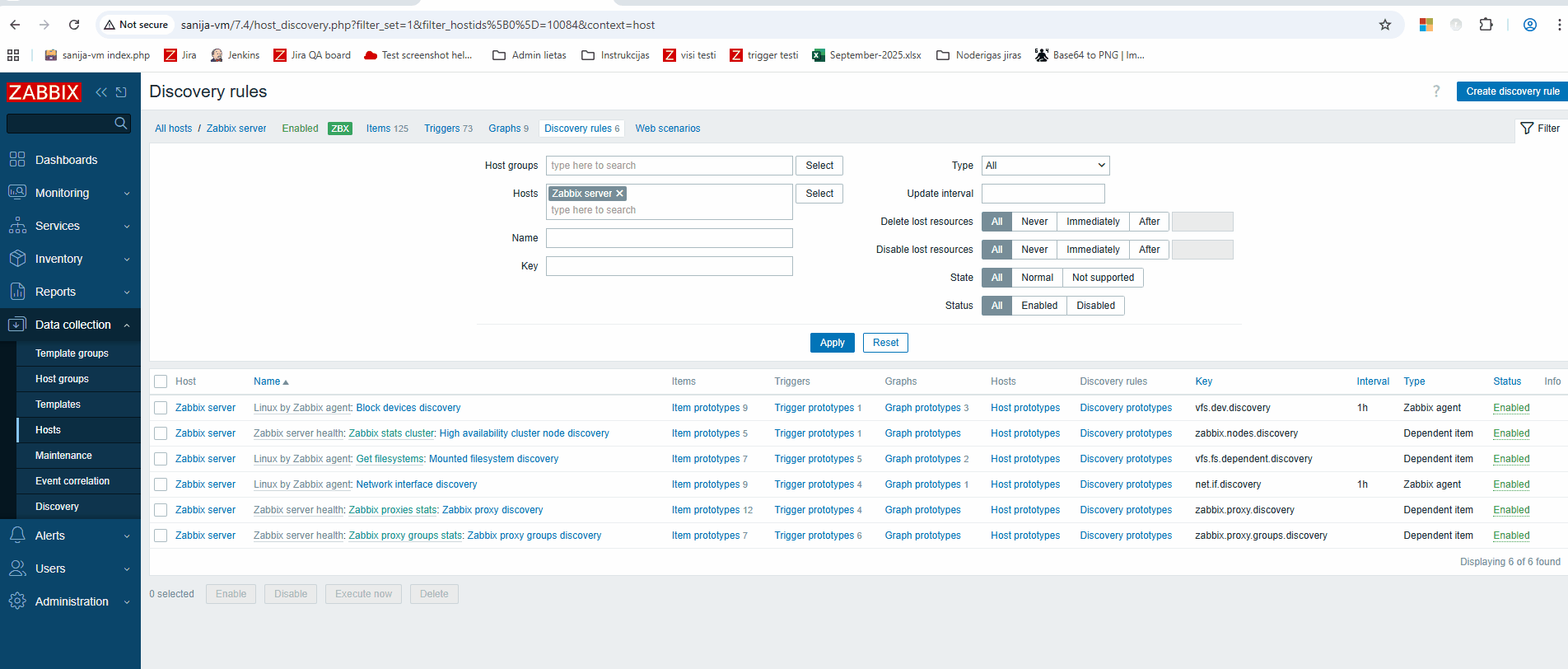Screen dimensions: 1568x669
Task: Open the Jira bookmark
Action: click(x=180, y=55)
